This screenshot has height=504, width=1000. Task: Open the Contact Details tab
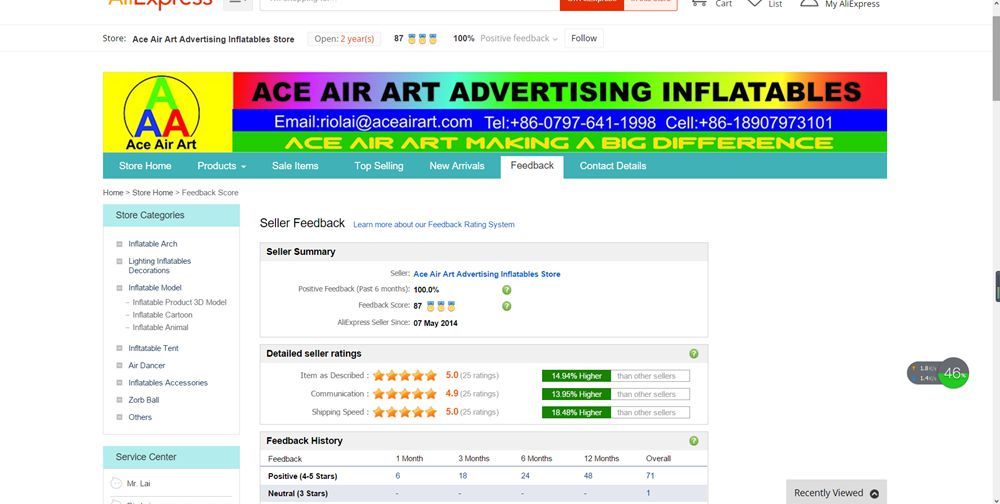pyautogui.click(x=613, y=166)
